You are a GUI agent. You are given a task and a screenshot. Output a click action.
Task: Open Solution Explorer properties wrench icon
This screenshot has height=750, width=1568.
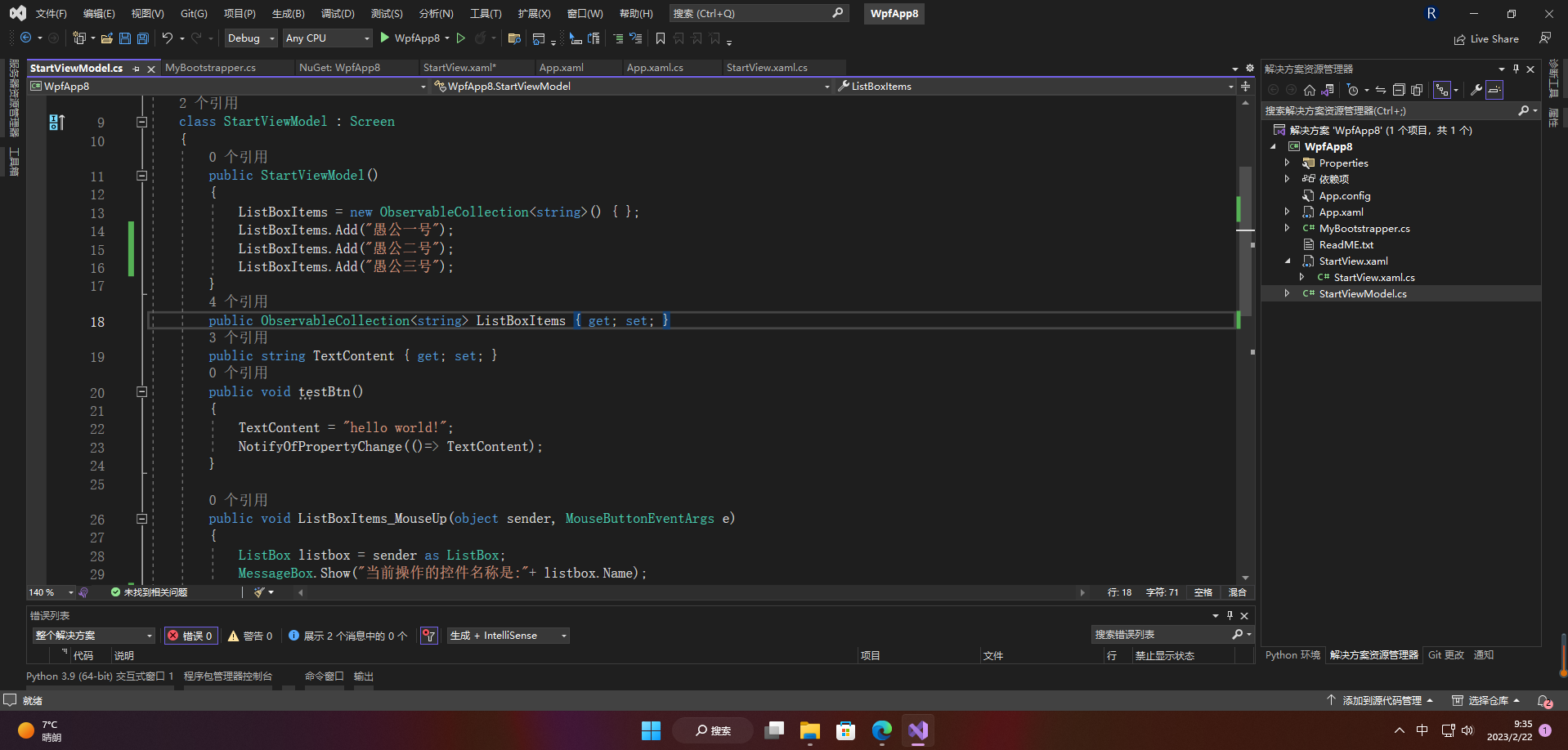1476,90
